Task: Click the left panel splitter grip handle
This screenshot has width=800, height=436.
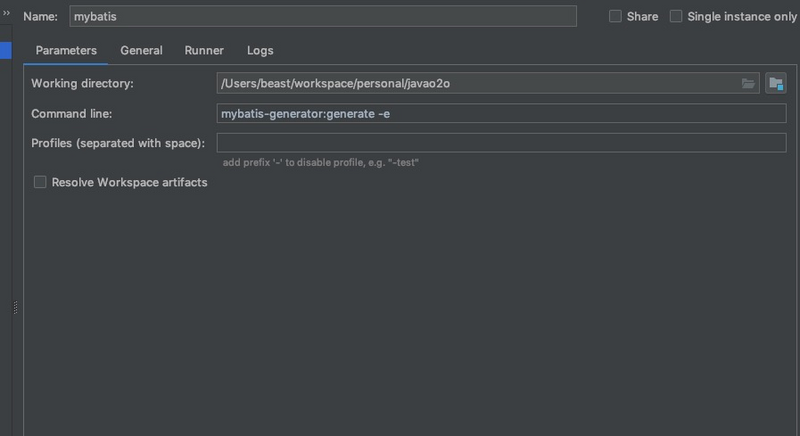Action: 15,308
